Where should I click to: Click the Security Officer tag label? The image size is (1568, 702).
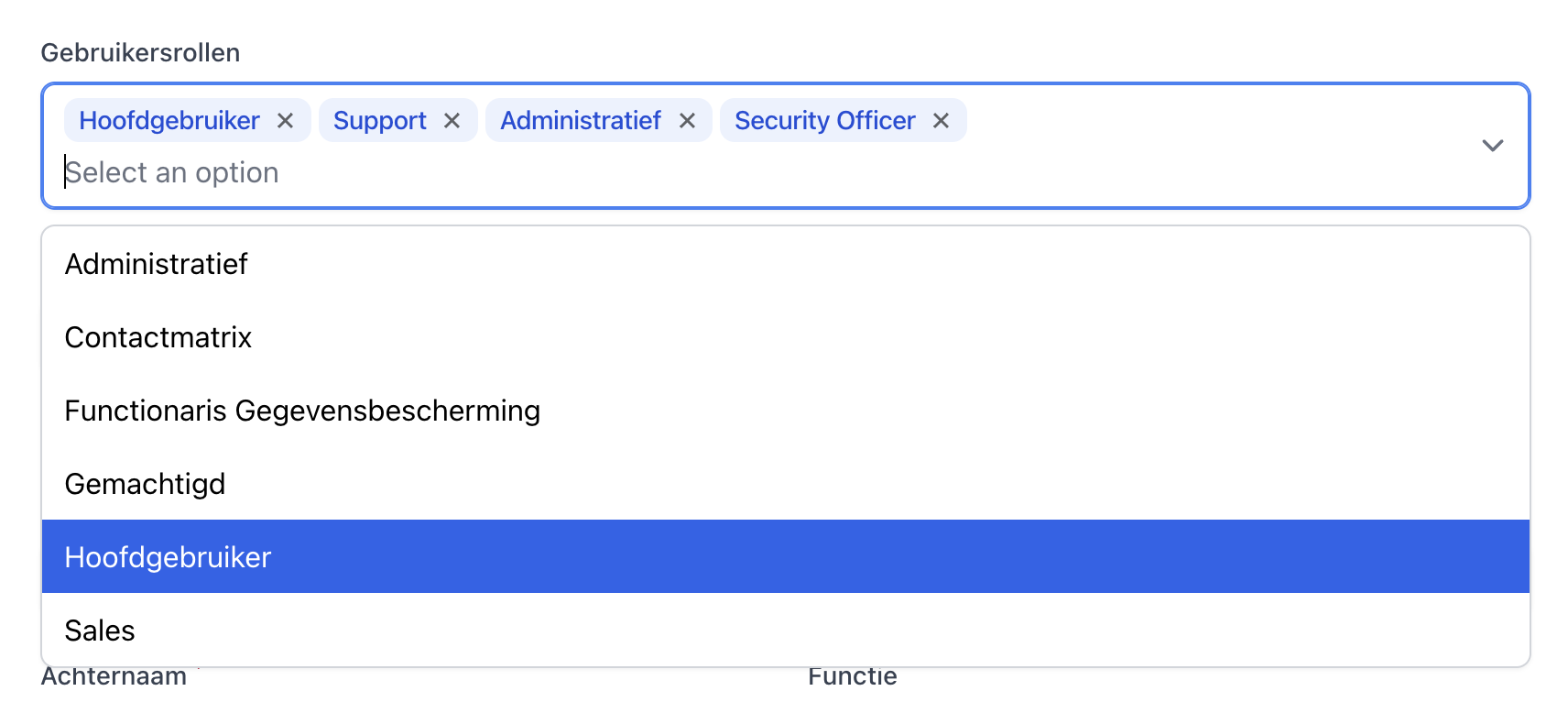824,121
